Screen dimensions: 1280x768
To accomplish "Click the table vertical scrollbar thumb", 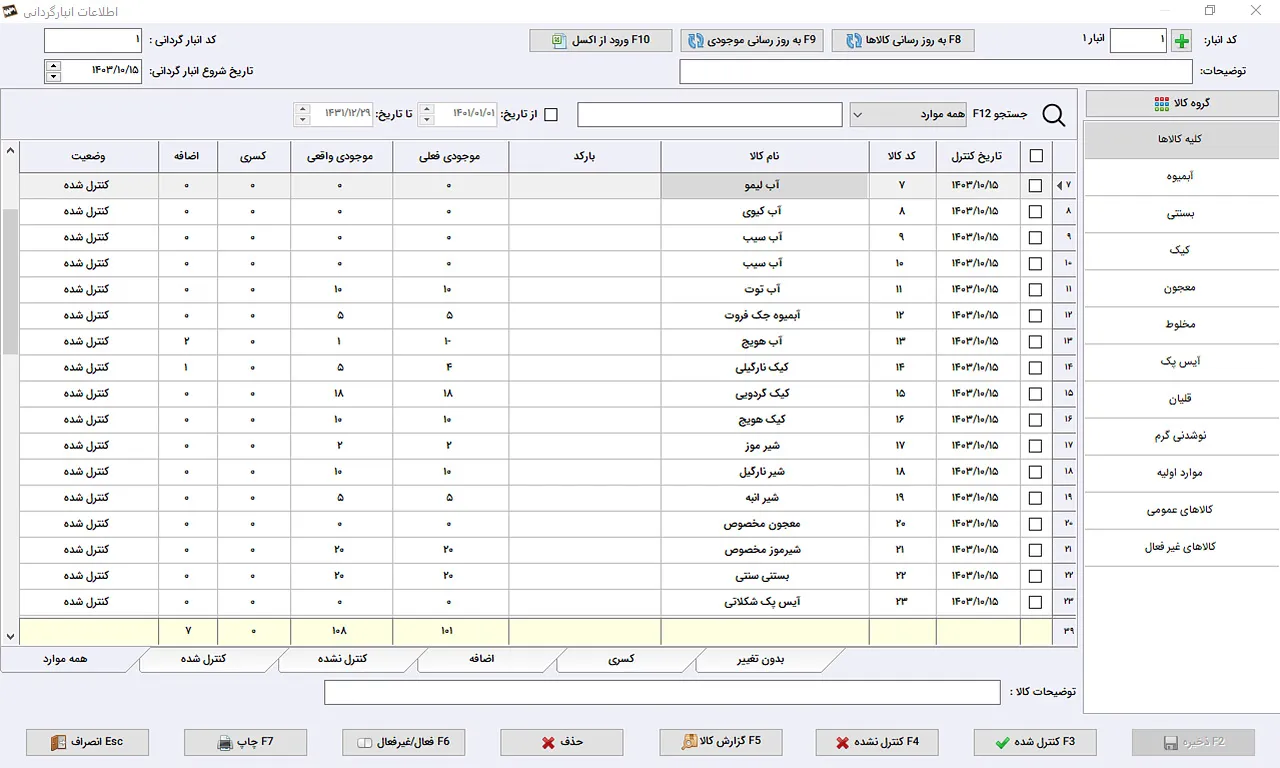I will (10, 282).
